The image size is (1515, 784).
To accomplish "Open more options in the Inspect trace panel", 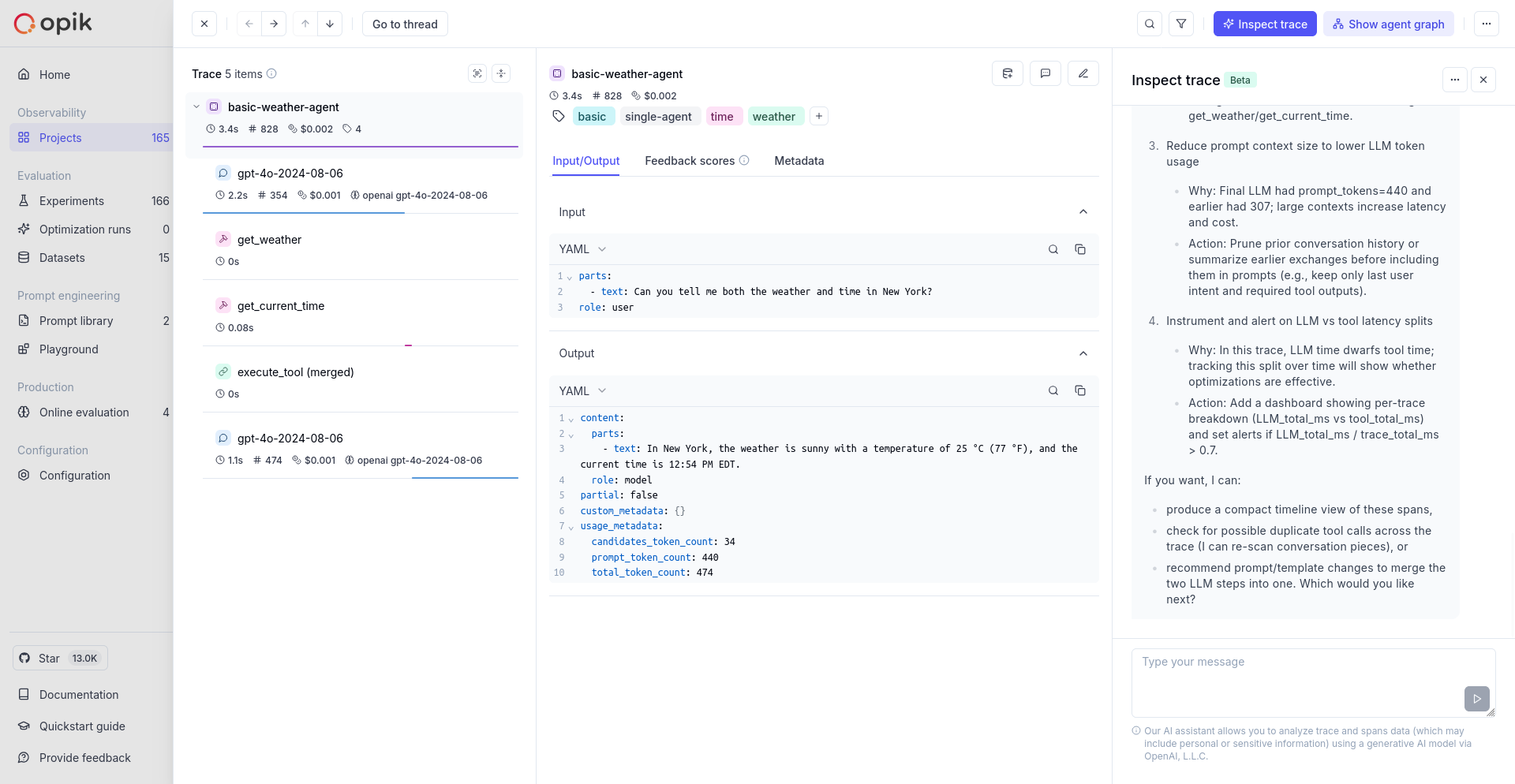I will coord(1455,80).
